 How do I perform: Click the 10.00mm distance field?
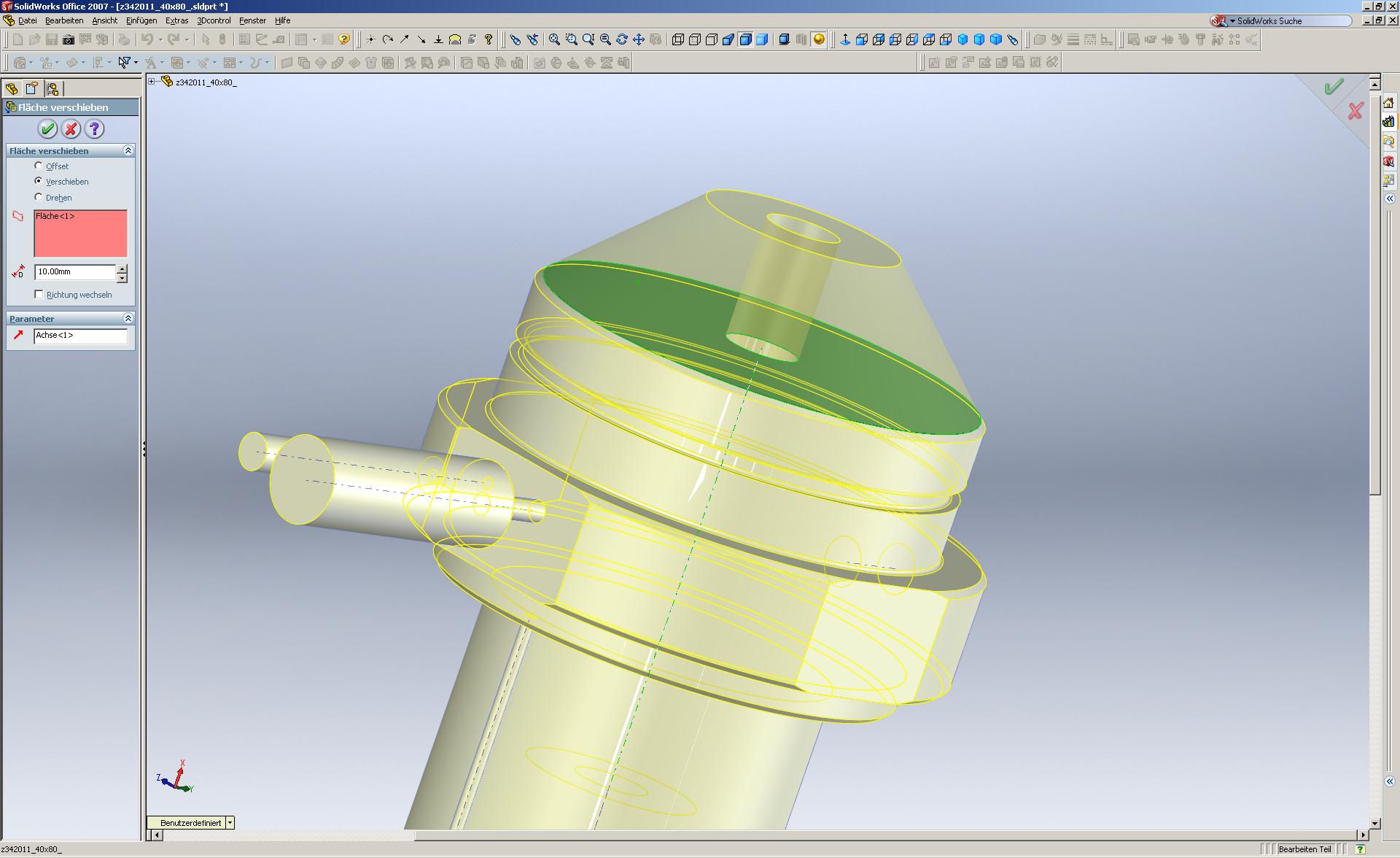75,272
